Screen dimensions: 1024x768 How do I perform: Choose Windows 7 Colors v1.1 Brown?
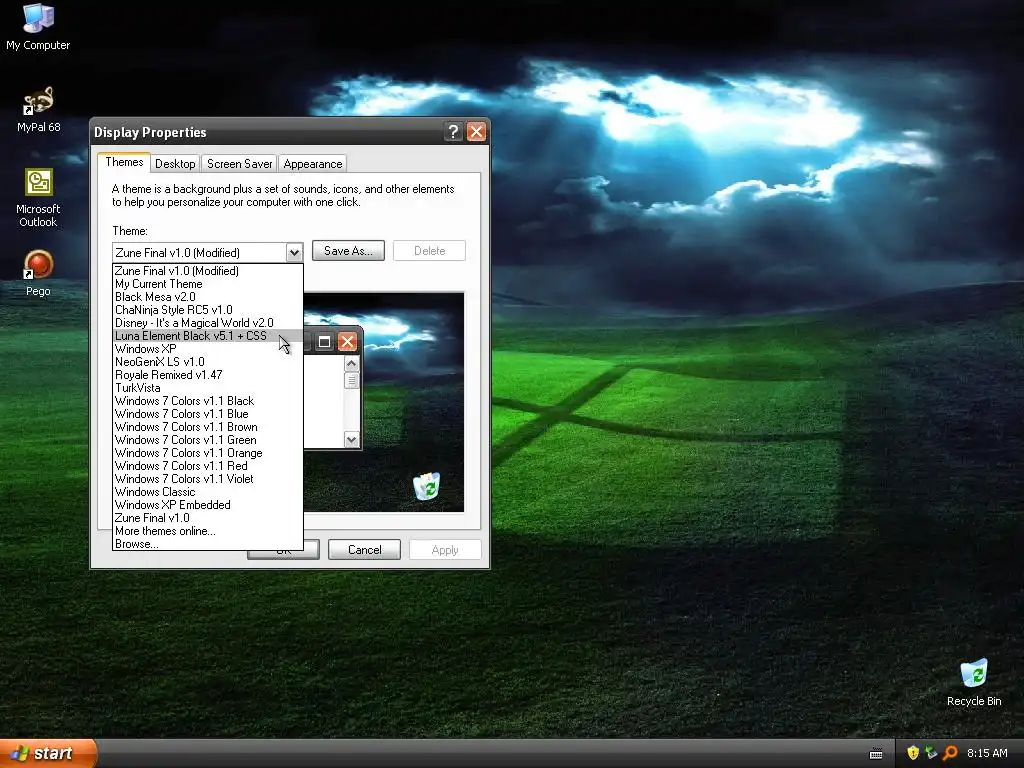click(208, 427)
